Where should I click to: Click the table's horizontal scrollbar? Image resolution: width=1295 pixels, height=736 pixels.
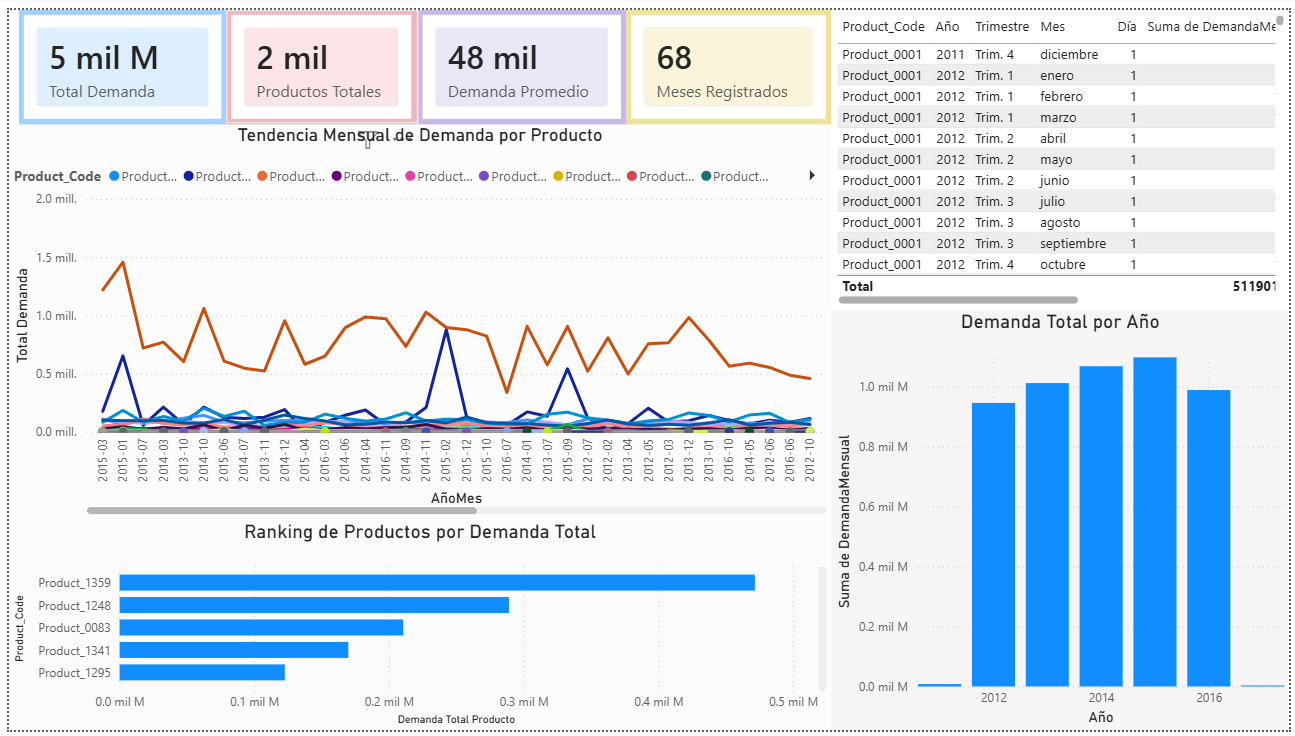958,299
